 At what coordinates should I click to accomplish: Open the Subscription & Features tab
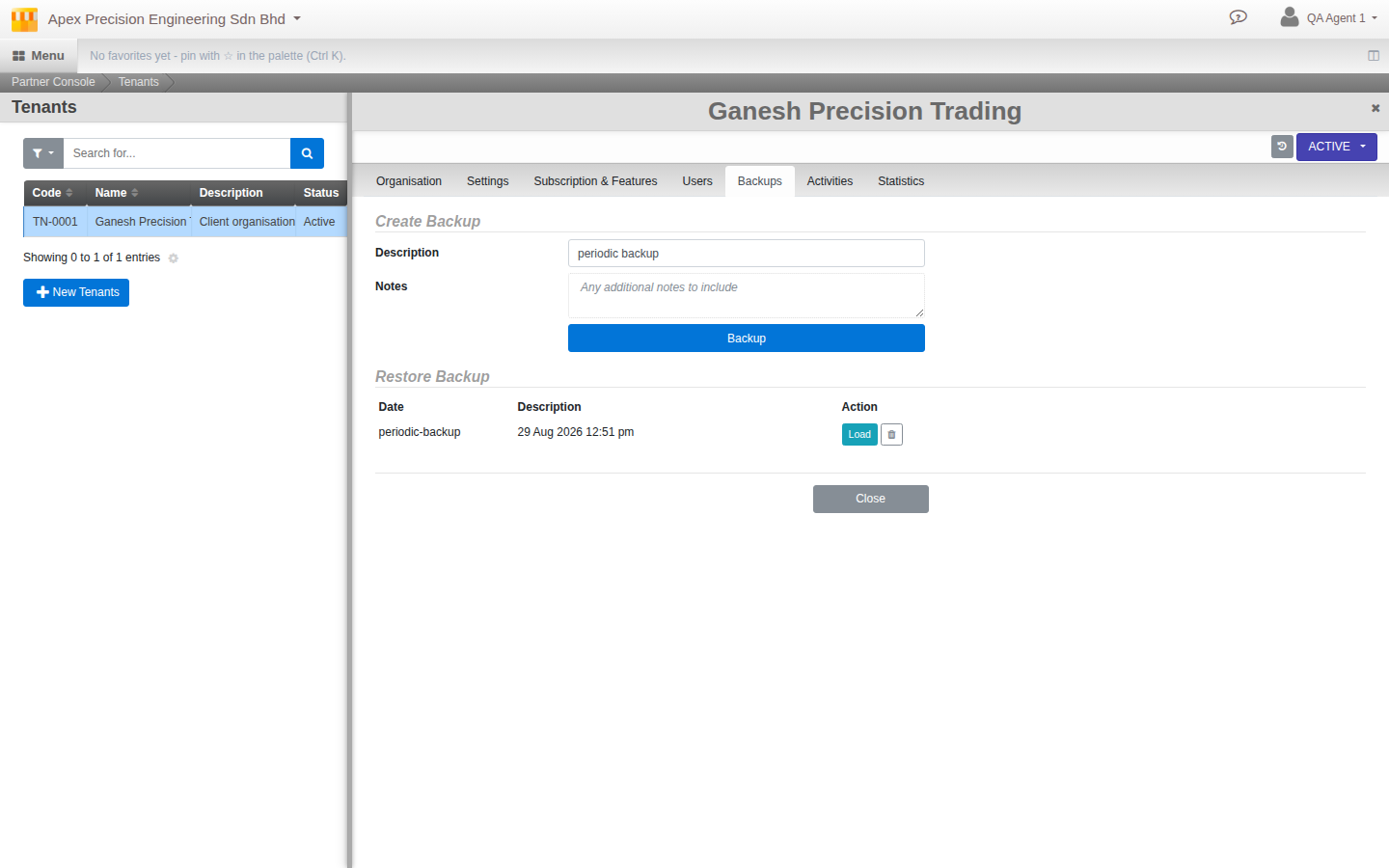(595, 181)
